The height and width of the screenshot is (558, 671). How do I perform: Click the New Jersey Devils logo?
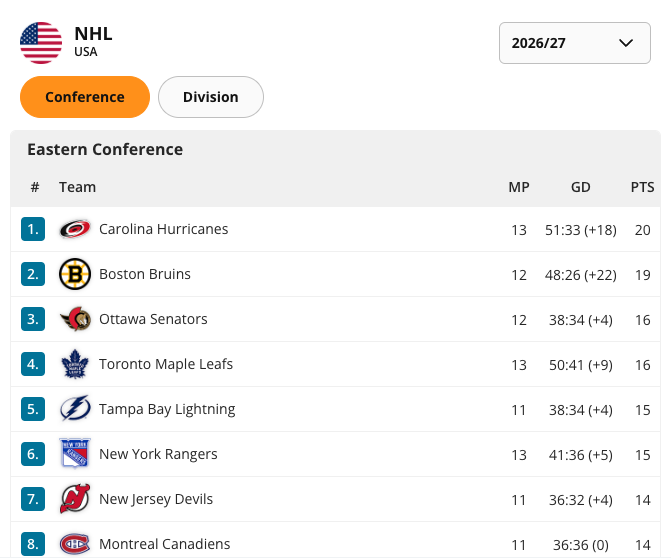coord(75,499)
